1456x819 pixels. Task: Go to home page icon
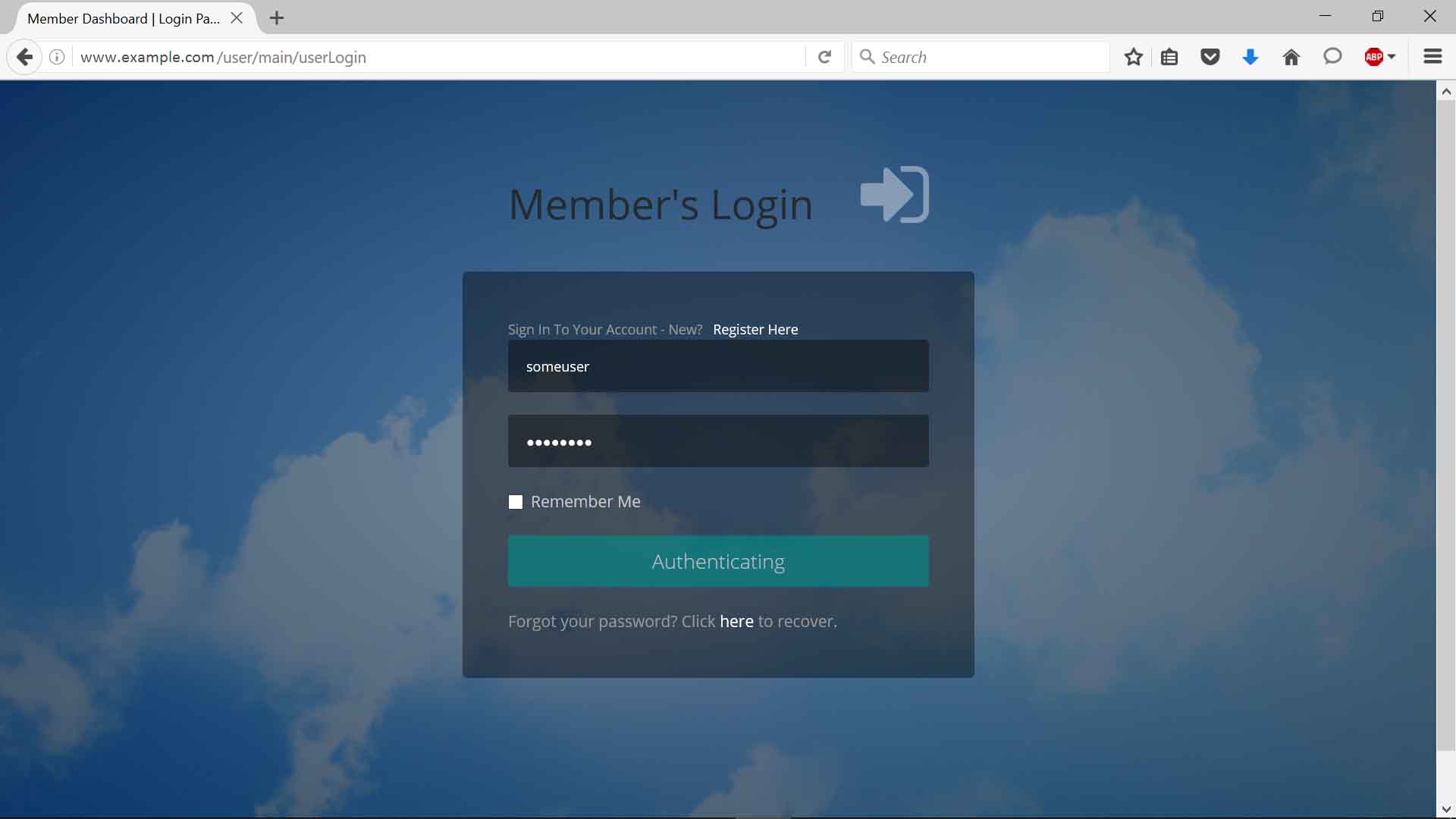1291,57
